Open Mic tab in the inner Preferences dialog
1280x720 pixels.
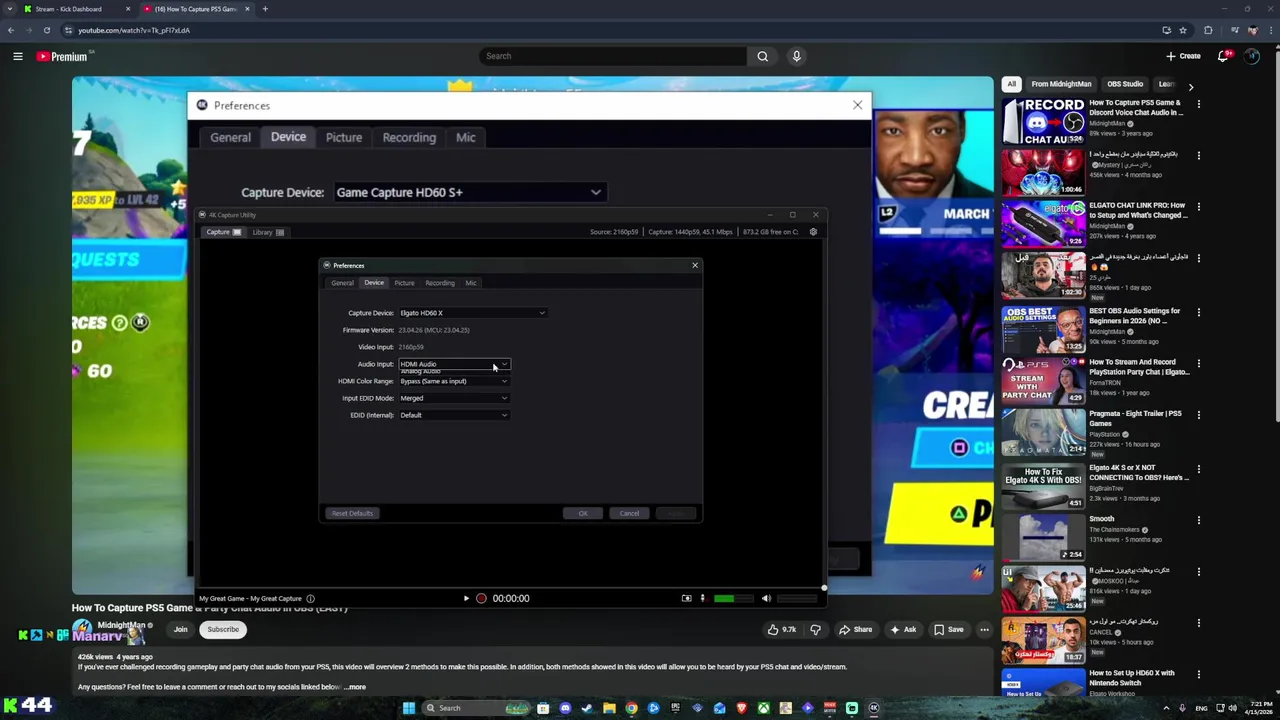tap(471, 283)
